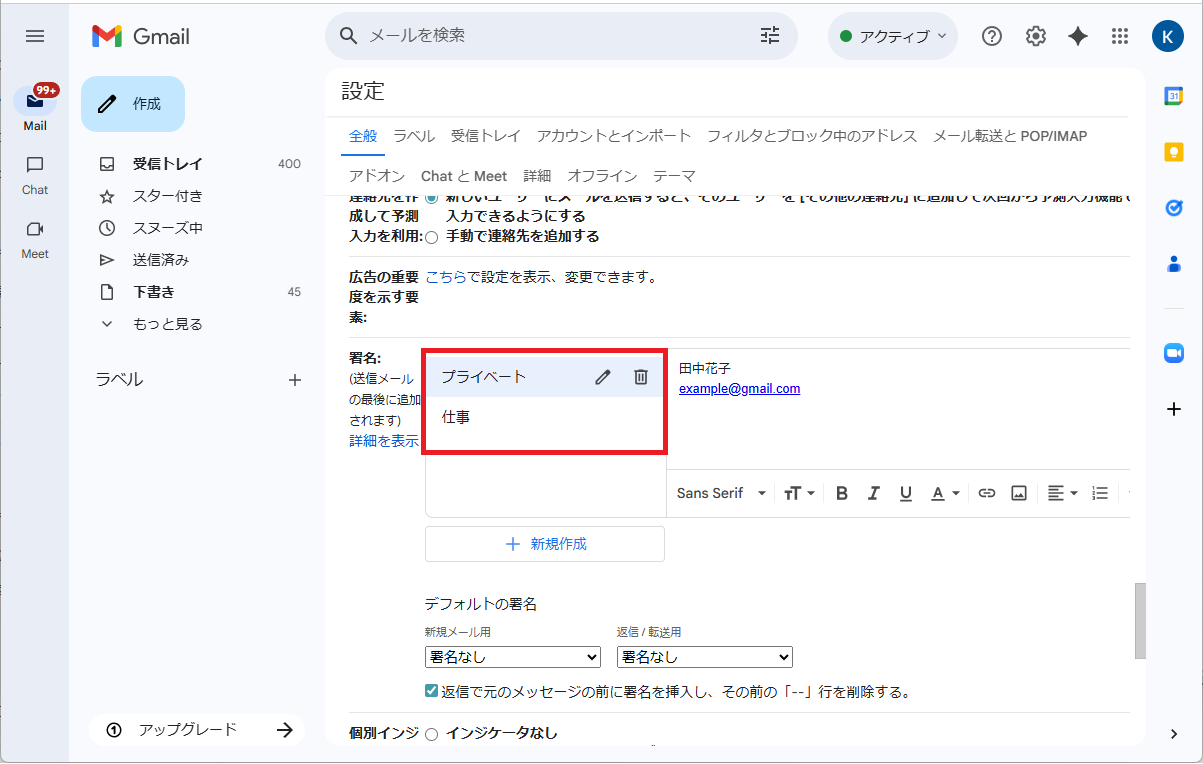Uncheck the 返信で元のメッセージ signature checkbox
Viewport: 1203px width, 764px height.
point(431,690)
